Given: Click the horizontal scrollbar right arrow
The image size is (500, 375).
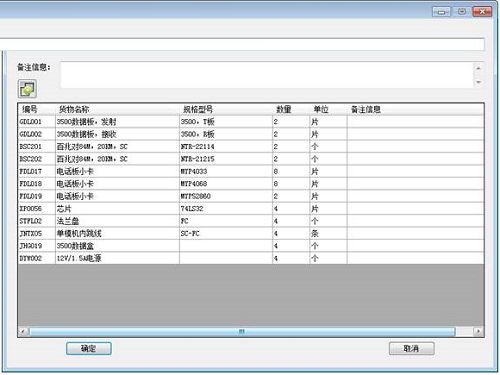Looking at the screenshot, I should (478, 331).
